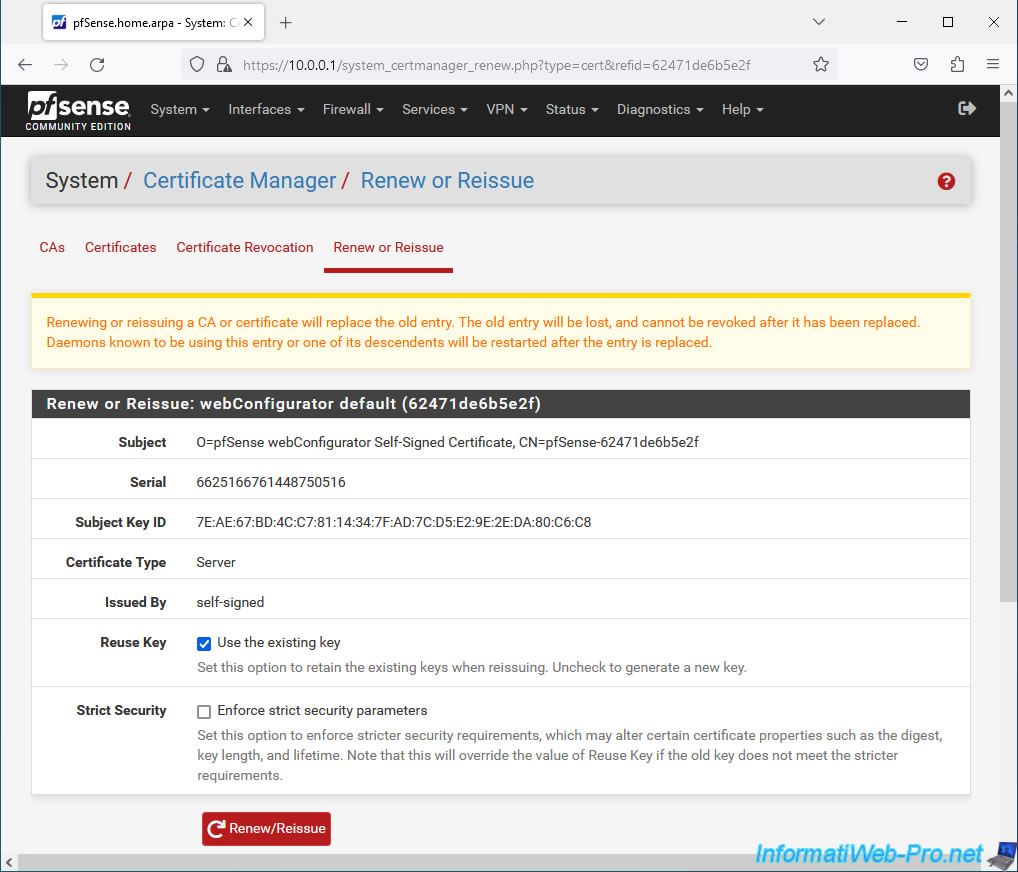This screenshot has width=1018, height=872.
Task: Reload the page with the refresh icon
Action: (x=97, y=64)
